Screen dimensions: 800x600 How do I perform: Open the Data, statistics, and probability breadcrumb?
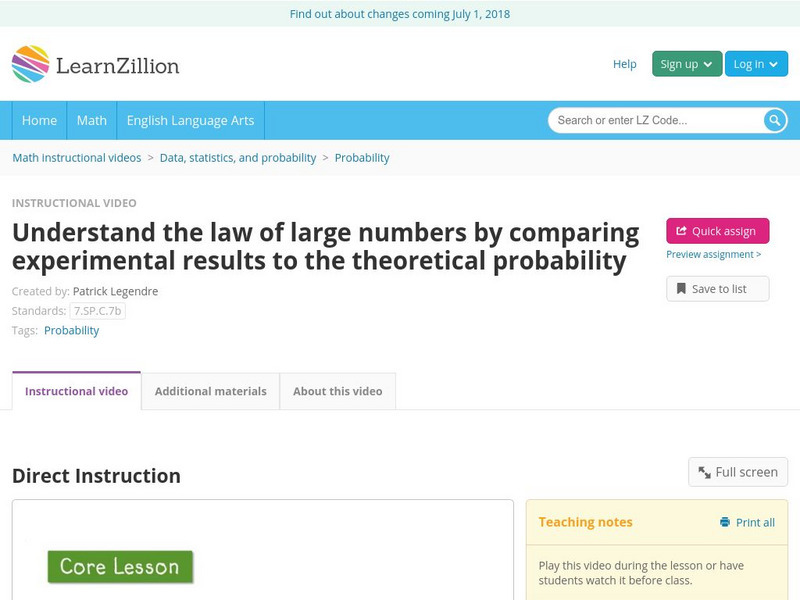click(x=237, y=158)
